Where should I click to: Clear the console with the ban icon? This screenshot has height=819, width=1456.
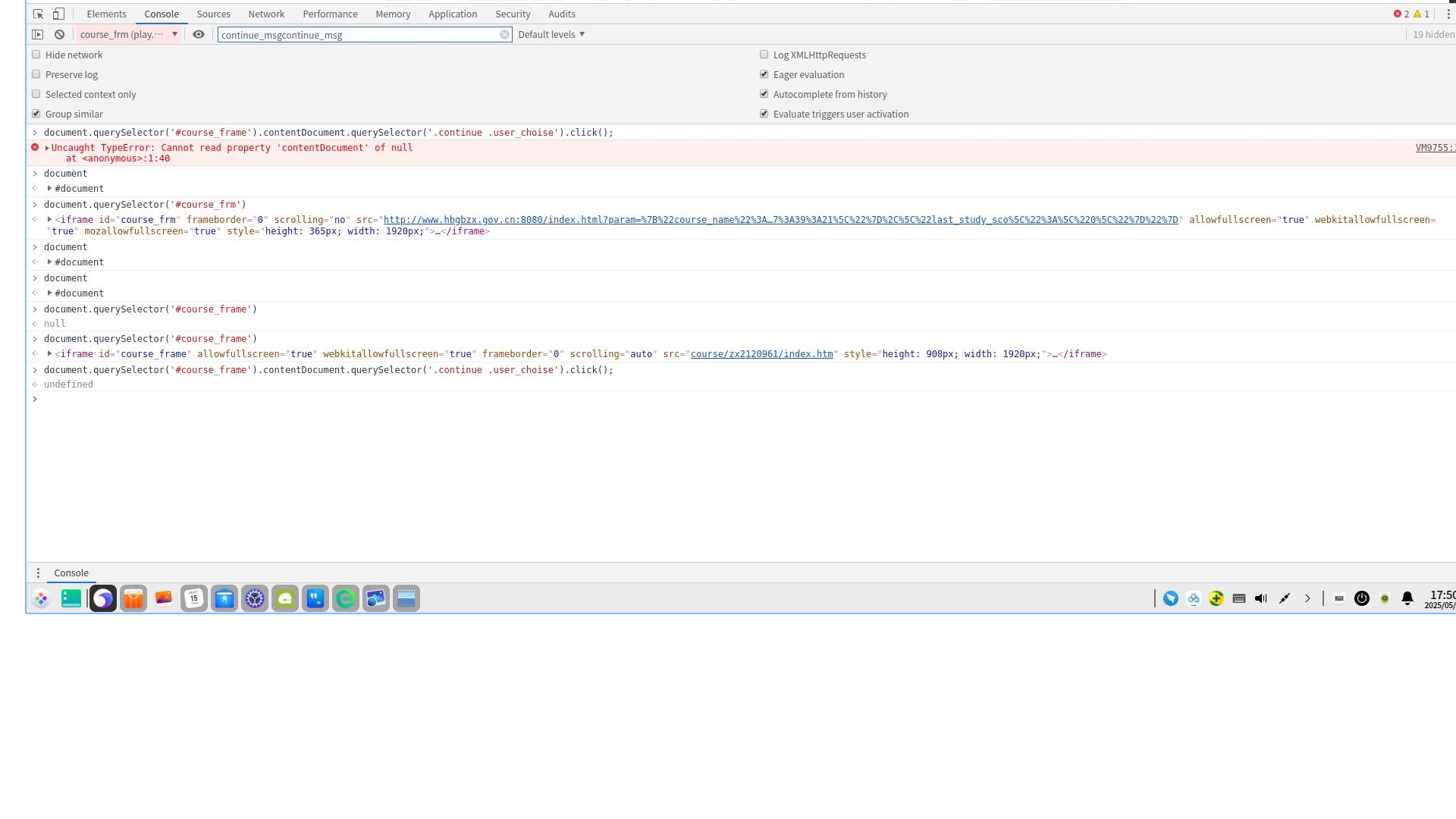point(59,34)
